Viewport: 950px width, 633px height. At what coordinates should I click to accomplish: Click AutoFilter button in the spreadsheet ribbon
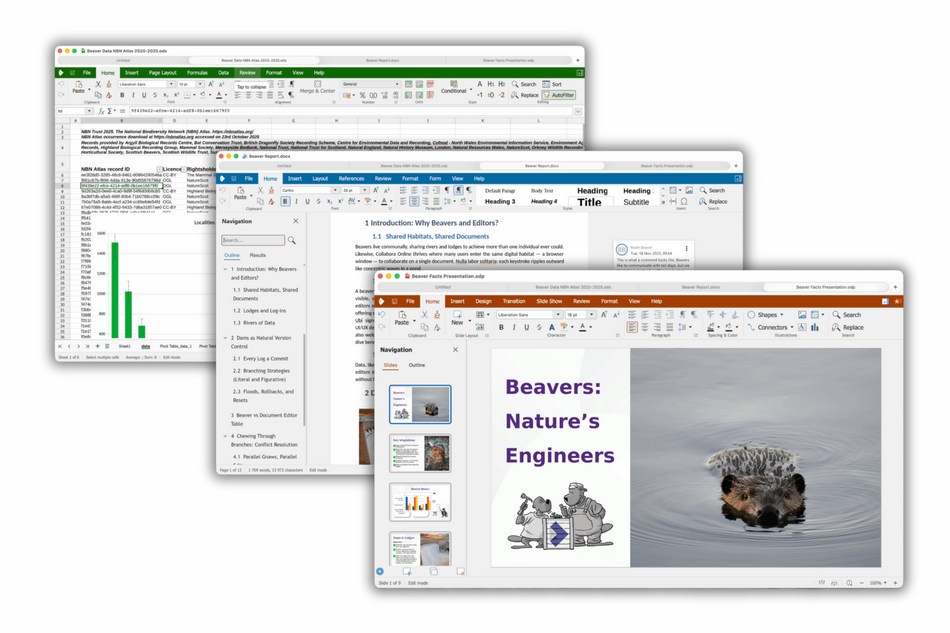coord(560,95)
